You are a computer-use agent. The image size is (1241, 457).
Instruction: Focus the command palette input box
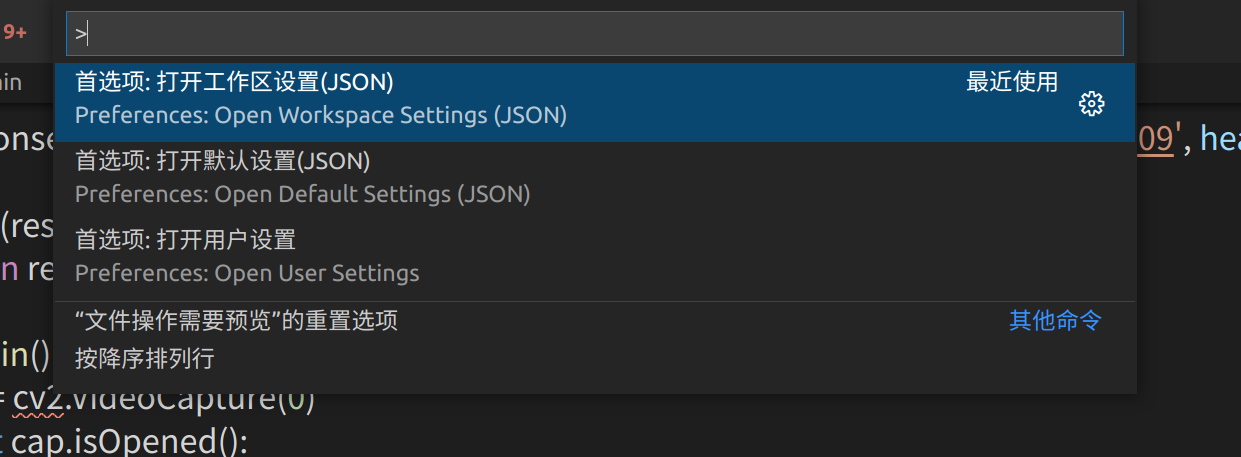click(x=595, y=34)
